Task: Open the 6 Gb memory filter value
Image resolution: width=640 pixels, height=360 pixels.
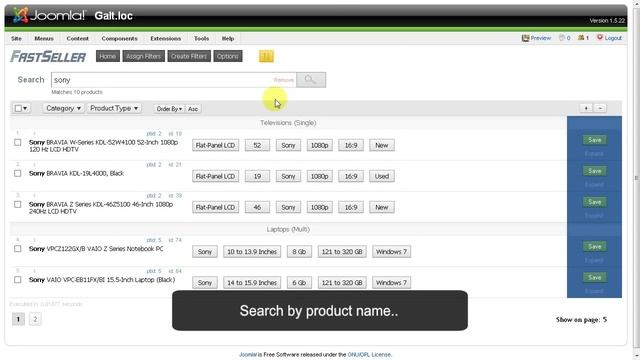Action: pos(299,283)
